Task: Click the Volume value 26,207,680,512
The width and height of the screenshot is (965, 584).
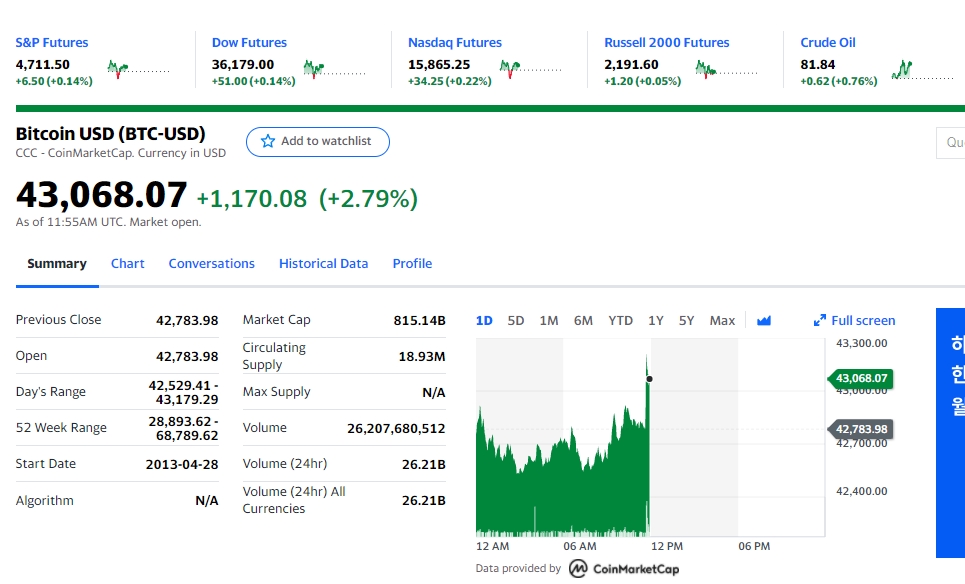Action: [396, 428]
